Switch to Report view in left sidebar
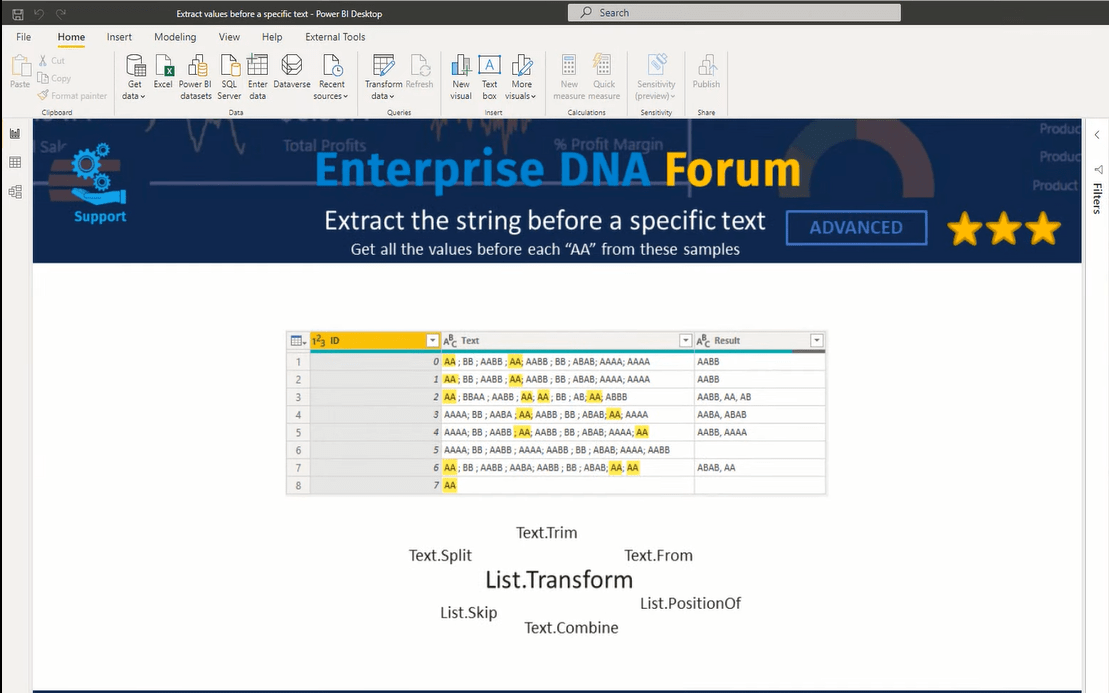Viewport: 1109px width, 693px height. coord(15,134)
